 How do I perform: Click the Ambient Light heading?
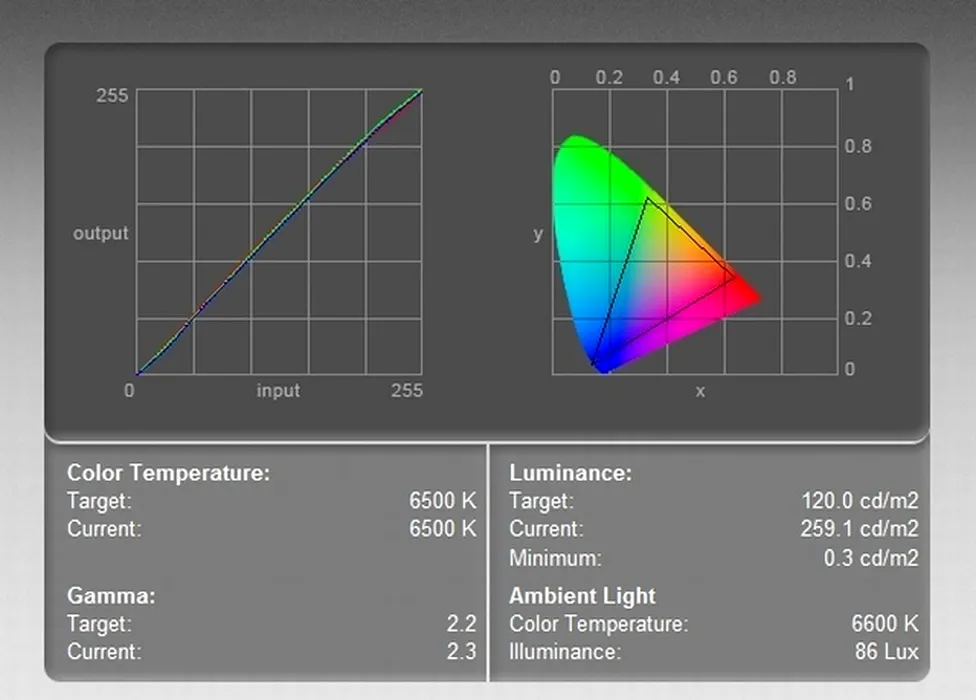click(x=582, y=596)
